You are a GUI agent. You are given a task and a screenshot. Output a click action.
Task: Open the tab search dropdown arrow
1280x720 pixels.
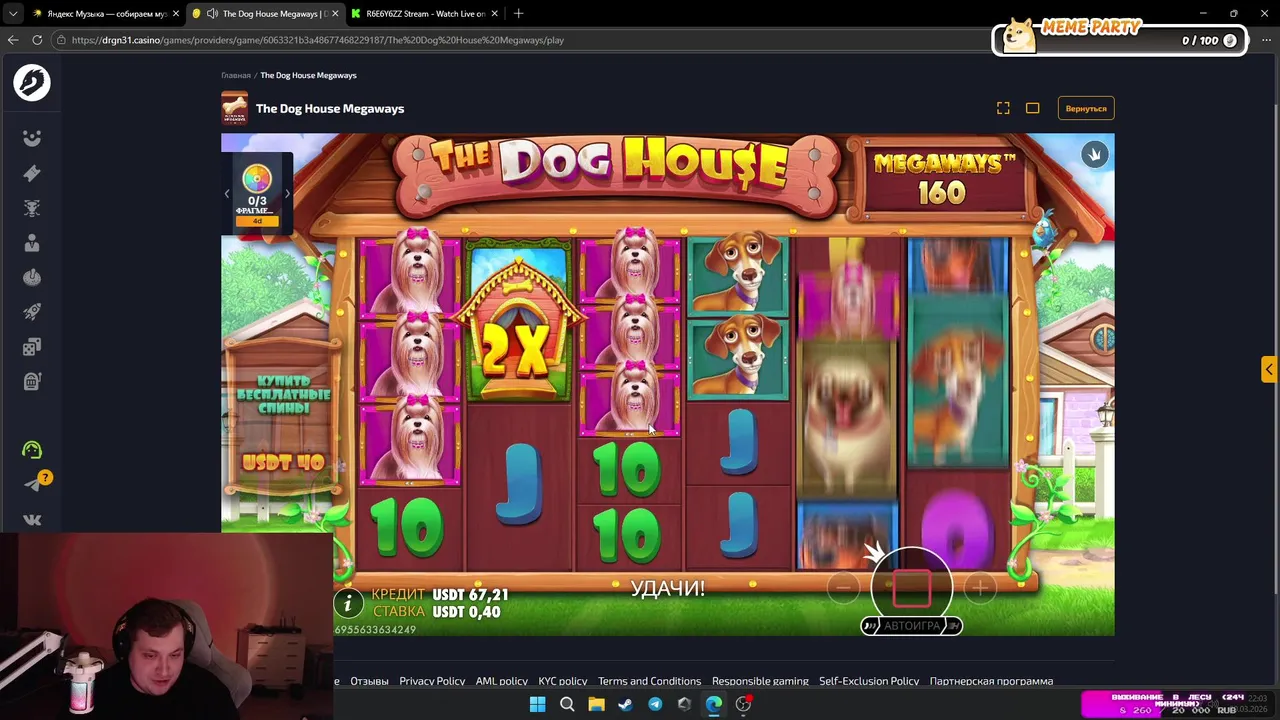coord(12,14)
